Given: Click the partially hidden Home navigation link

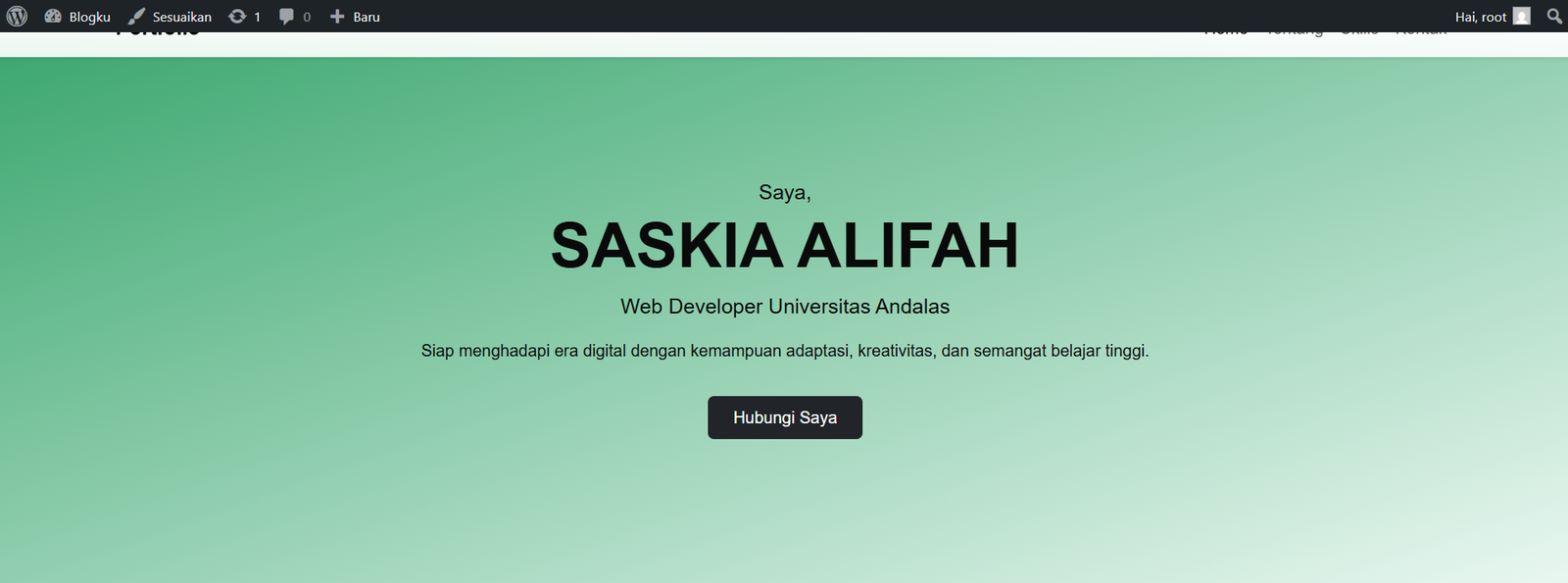Looking at the screenshot, I should (1225, 34).
